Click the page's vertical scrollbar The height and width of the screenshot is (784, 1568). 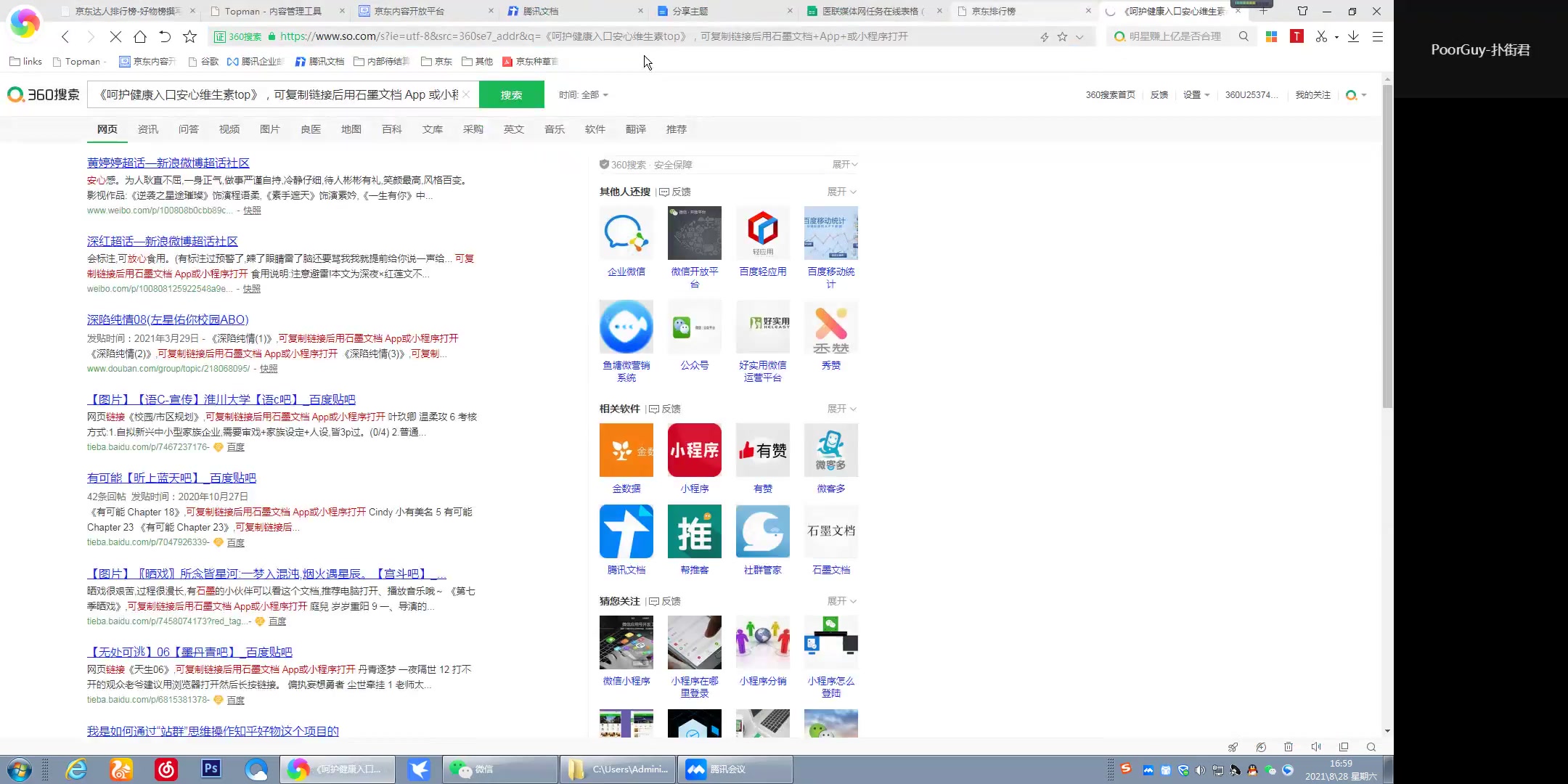[1387, 247]
